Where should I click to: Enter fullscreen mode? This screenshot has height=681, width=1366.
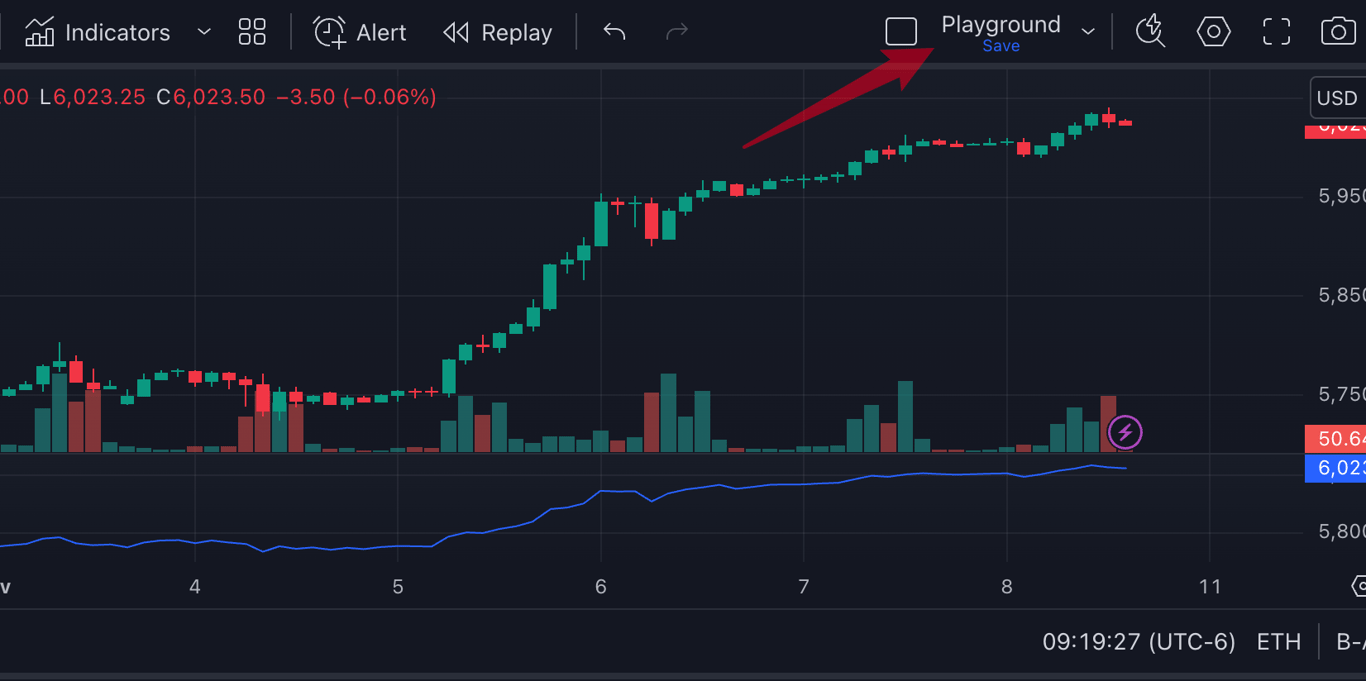1276,32
